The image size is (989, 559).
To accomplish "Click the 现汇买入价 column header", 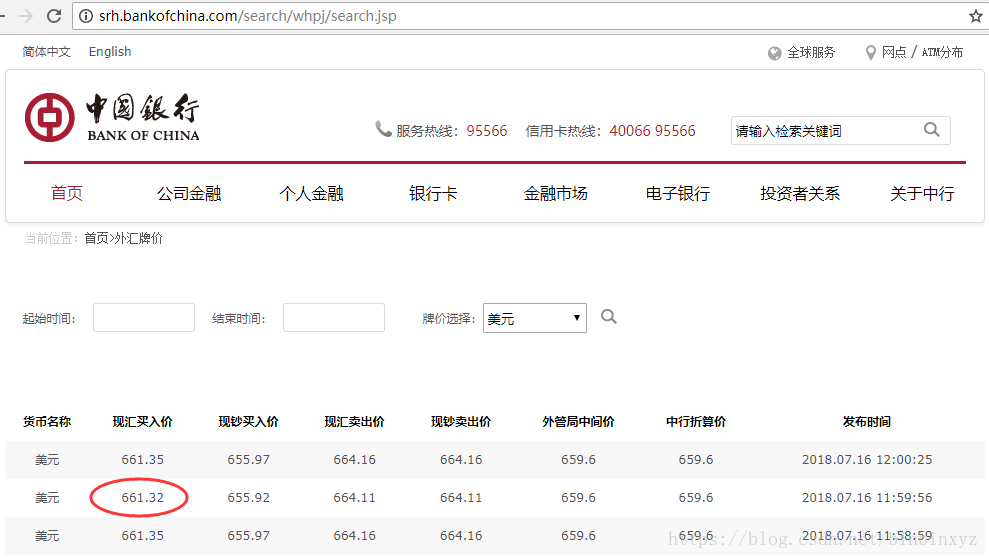I will tap(143, 421).
